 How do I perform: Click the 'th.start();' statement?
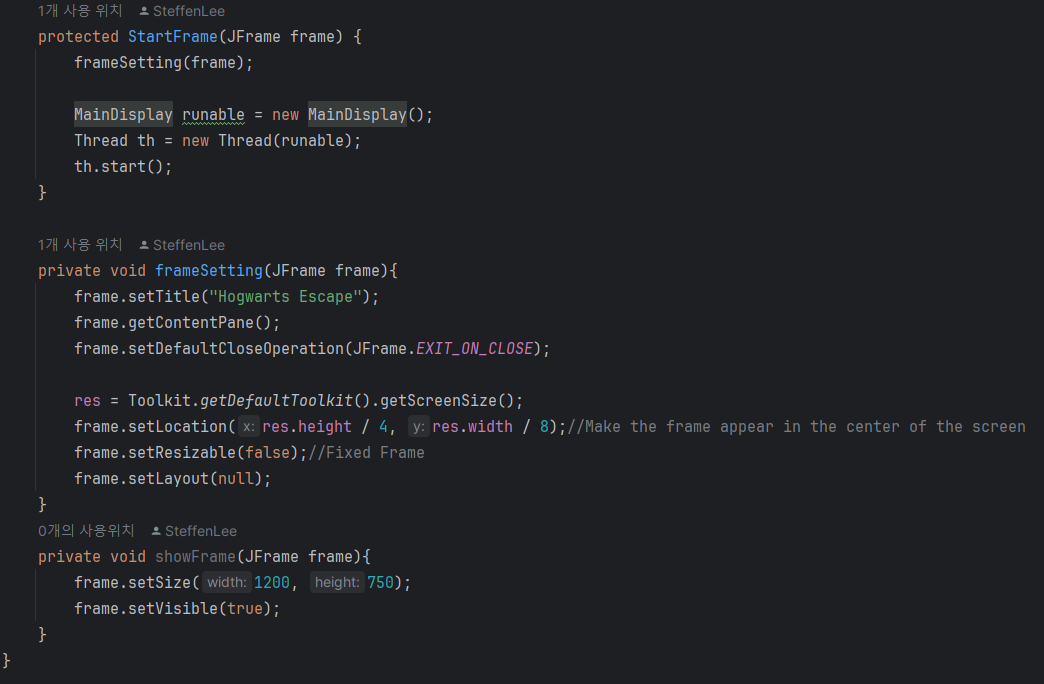[x=123, y=167]
